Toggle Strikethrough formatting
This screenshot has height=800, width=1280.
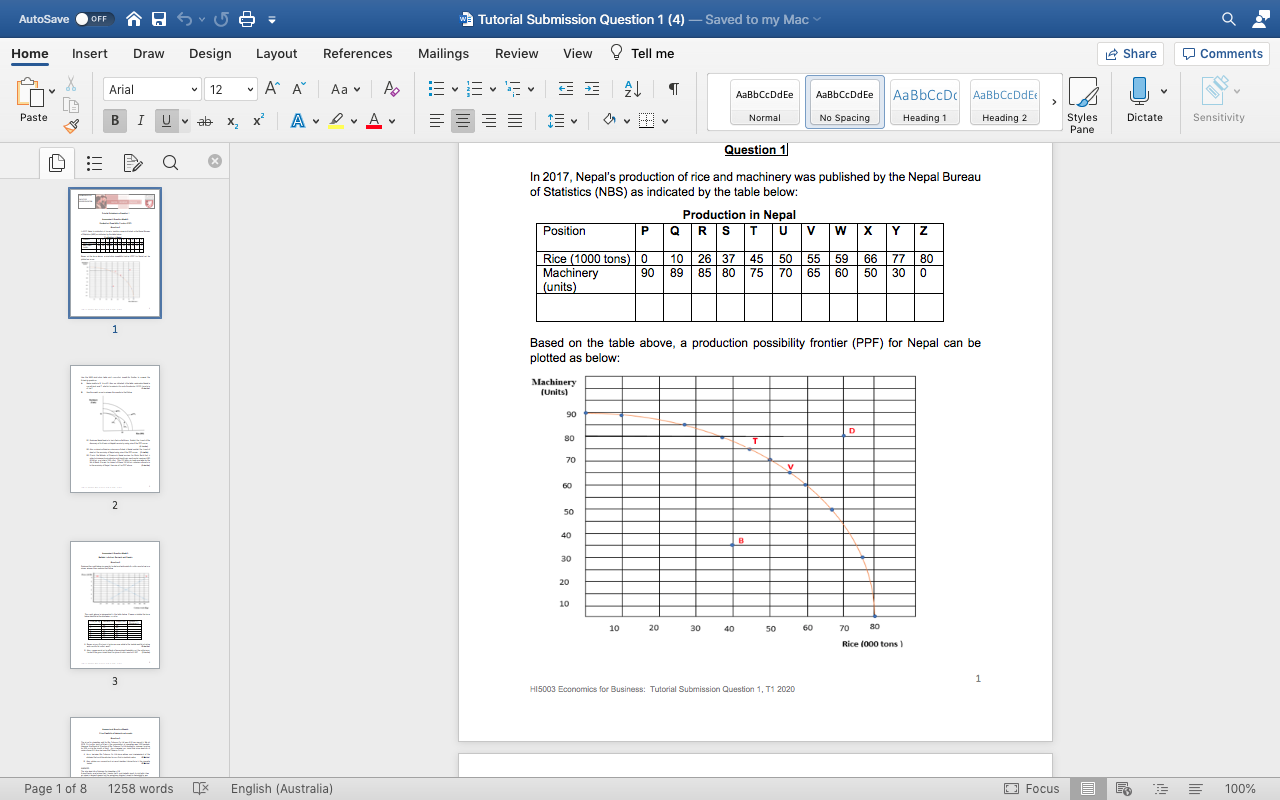pos(205,121)
